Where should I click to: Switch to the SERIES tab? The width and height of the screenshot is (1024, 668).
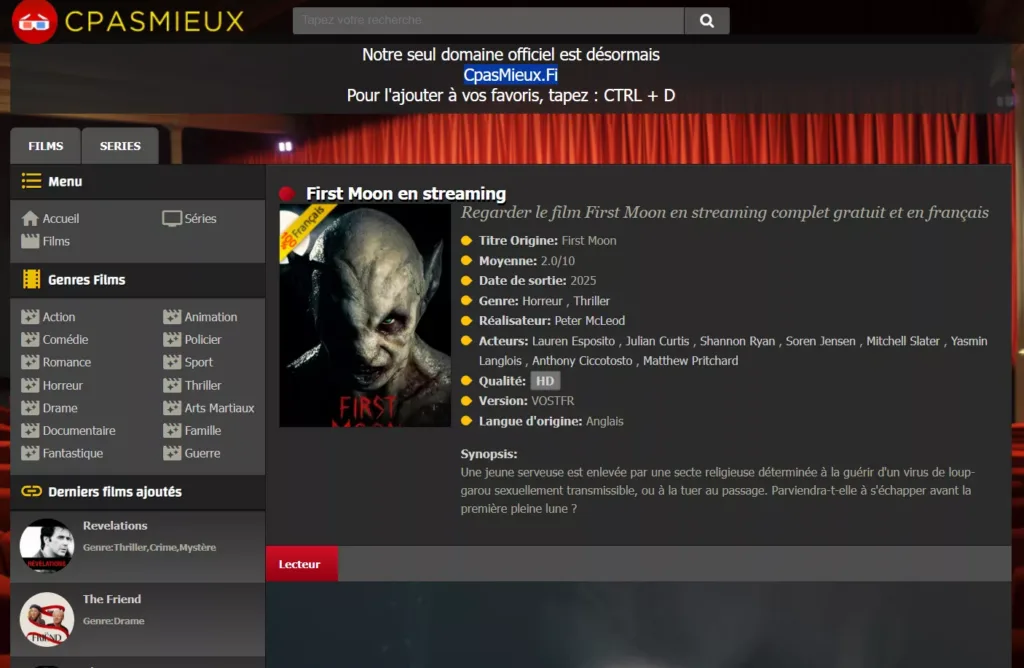[x=120, y=145]
